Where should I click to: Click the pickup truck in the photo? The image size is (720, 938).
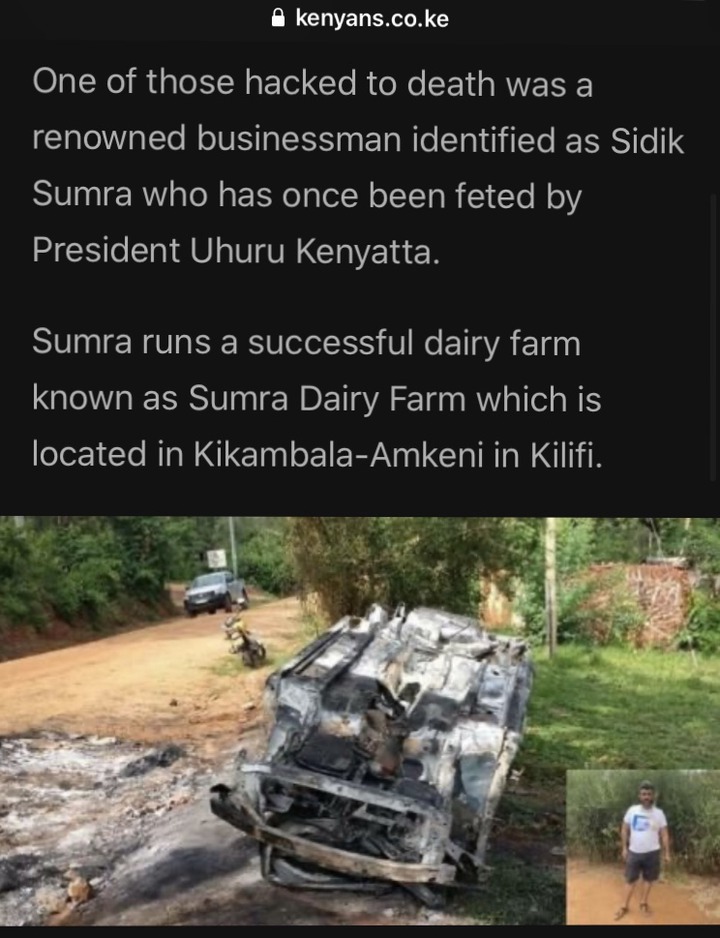(x=215, y=592)
